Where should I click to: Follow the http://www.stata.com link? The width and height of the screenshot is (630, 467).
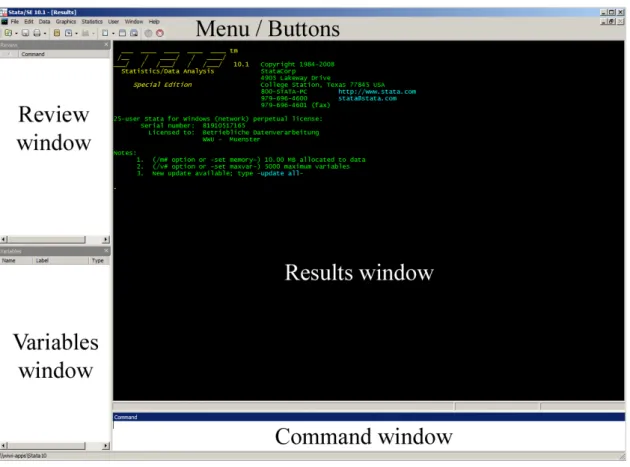pyautogui.click(x=377, y=92)
